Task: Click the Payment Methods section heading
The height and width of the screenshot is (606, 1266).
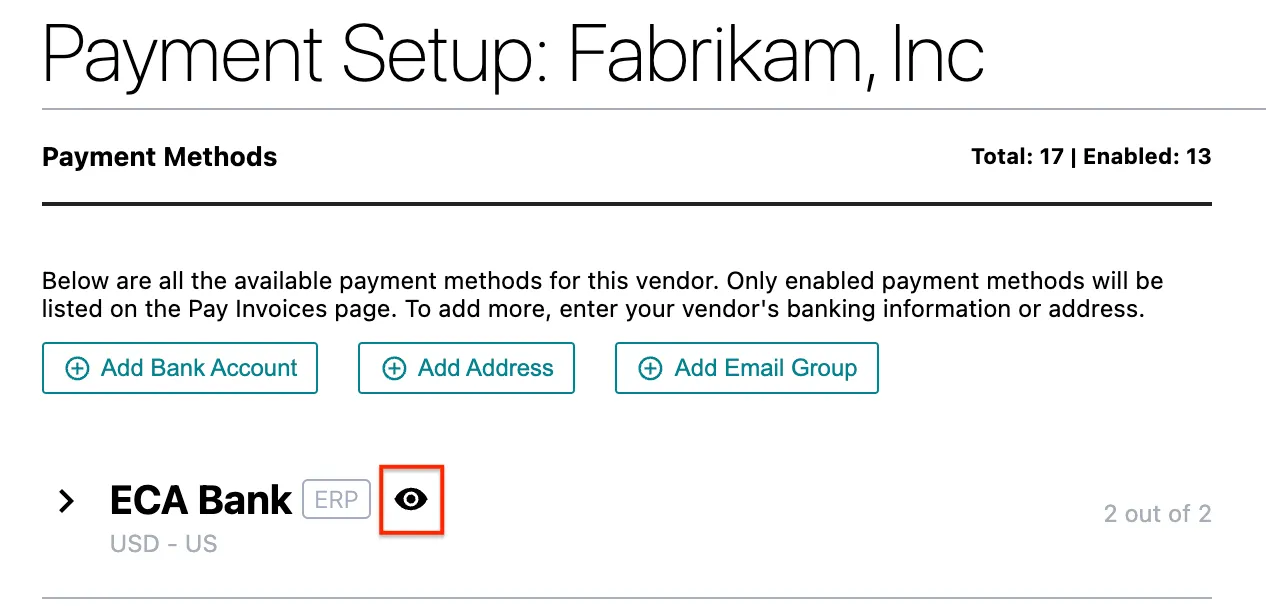Action: click(160, 157)
